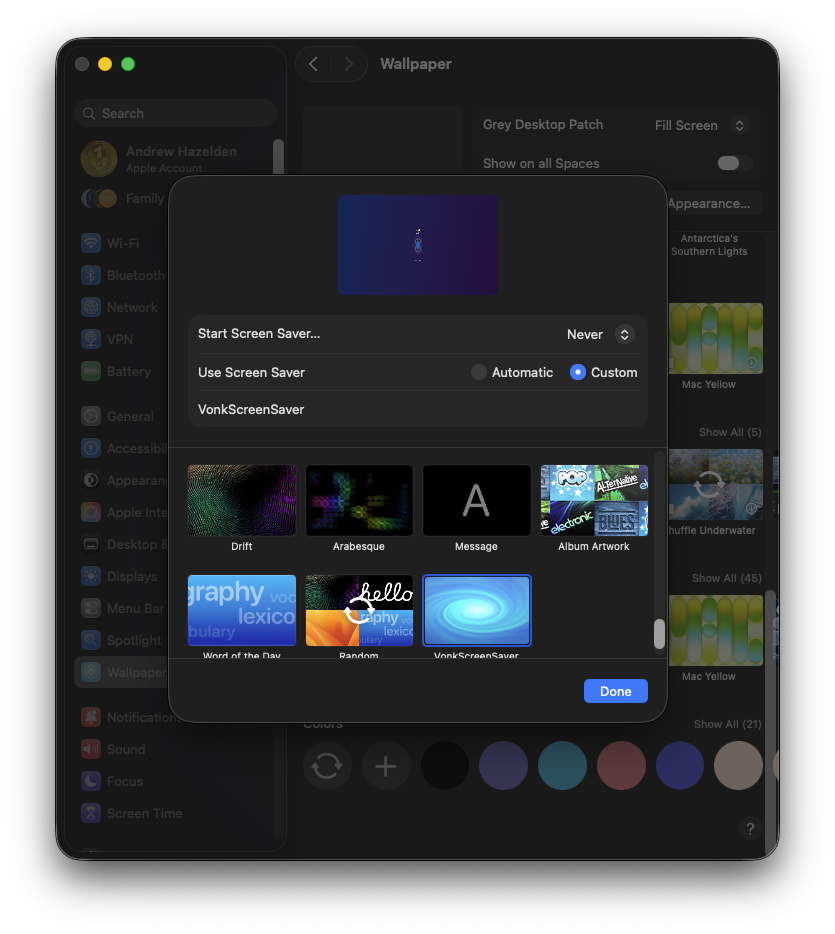The width and height of the screenshot is (835, 934).
Task: Select the dusty red color swatch
Action: (x=621, y=765)
